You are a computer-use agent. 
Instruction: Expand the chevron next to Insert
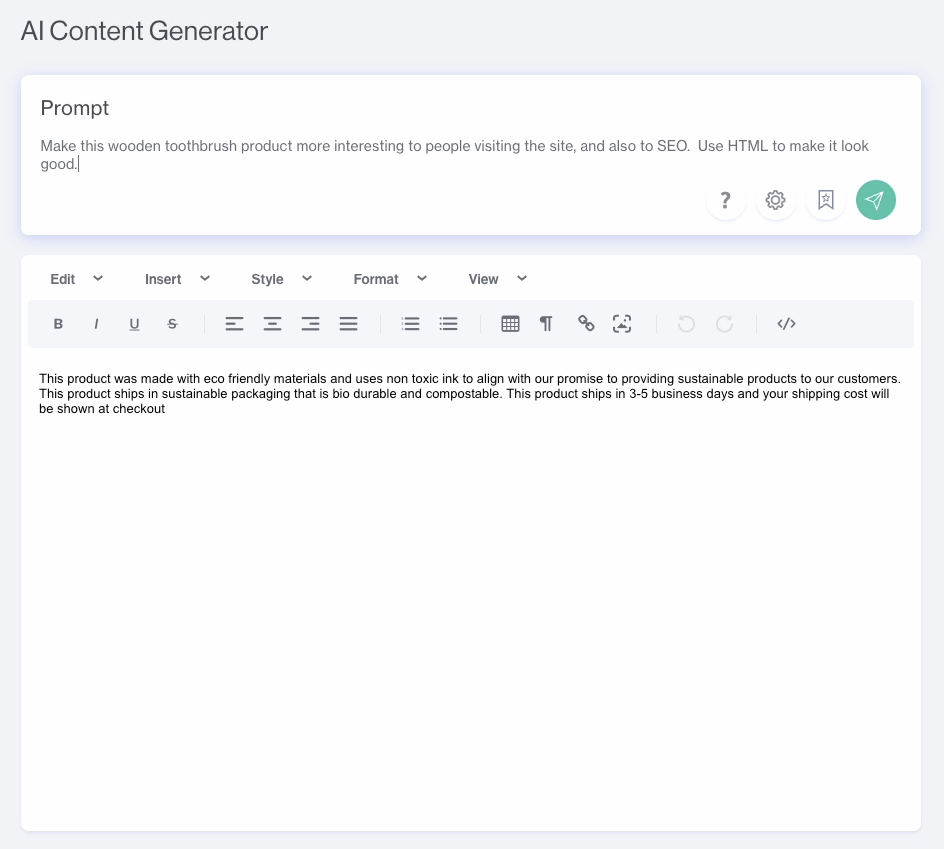(x=205, y=278)
